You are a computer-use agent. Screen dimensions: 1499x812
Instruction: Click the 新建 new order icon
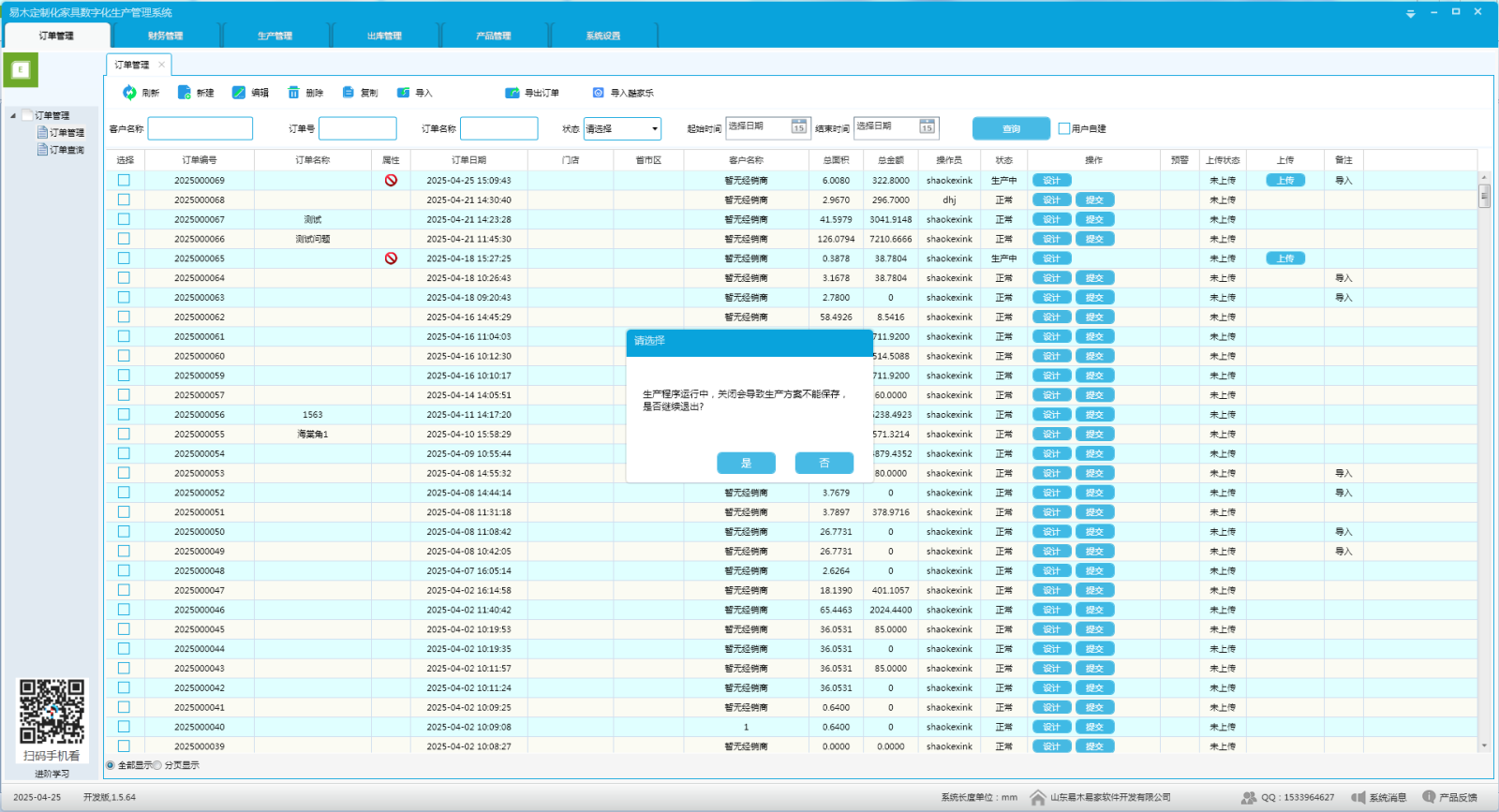tap(185, 93)
